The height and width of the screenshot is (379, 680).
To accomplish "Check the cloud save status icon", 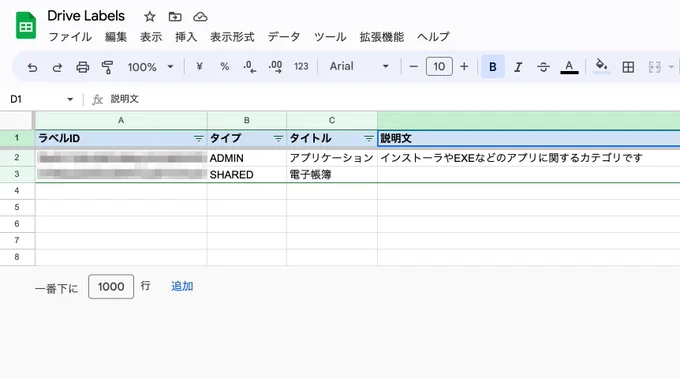I will [x=200, y=17].
